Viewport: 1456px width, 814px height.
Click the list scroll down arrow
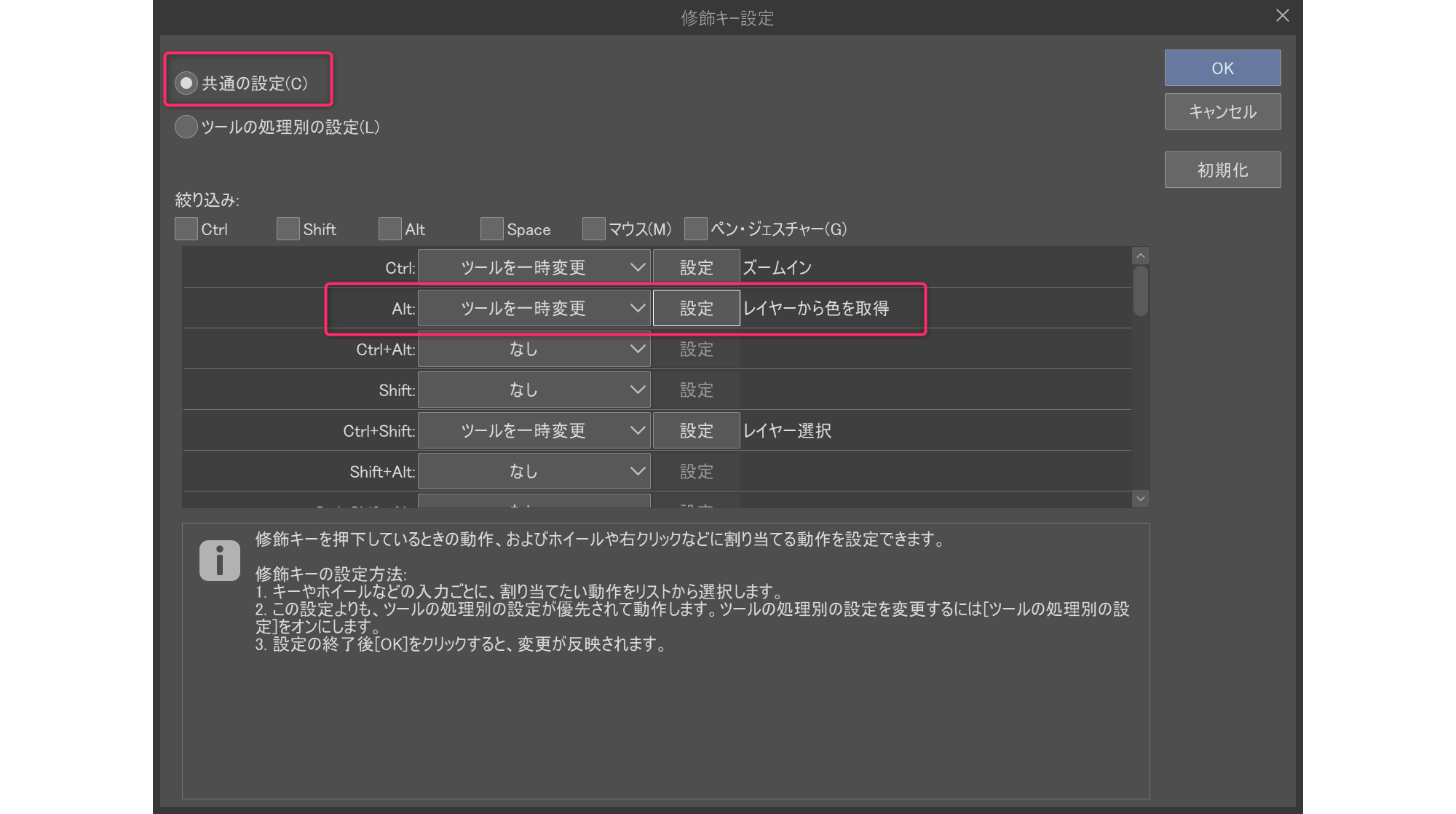click(x=1141, y=499)
